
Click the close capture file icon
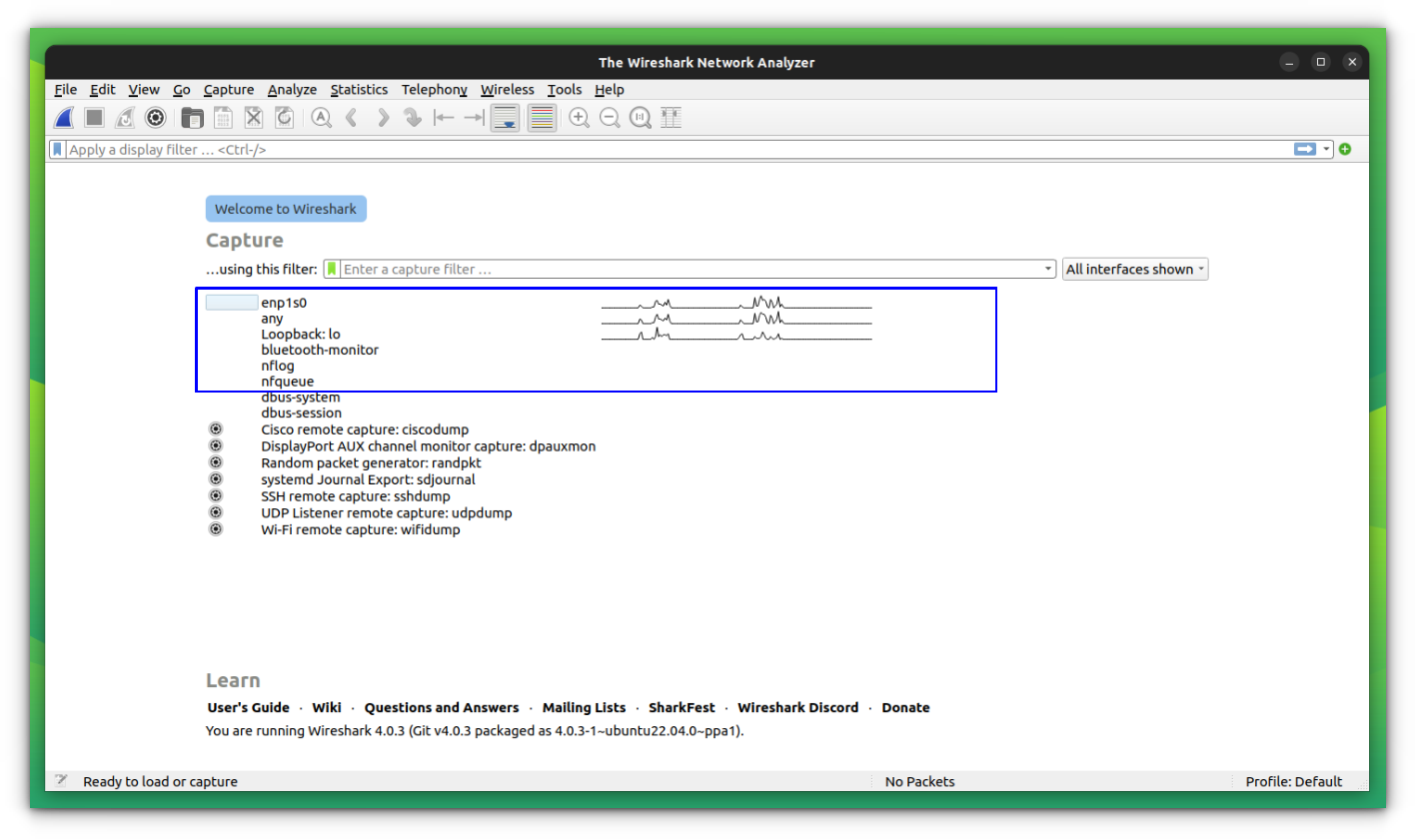tap(254, 118)
